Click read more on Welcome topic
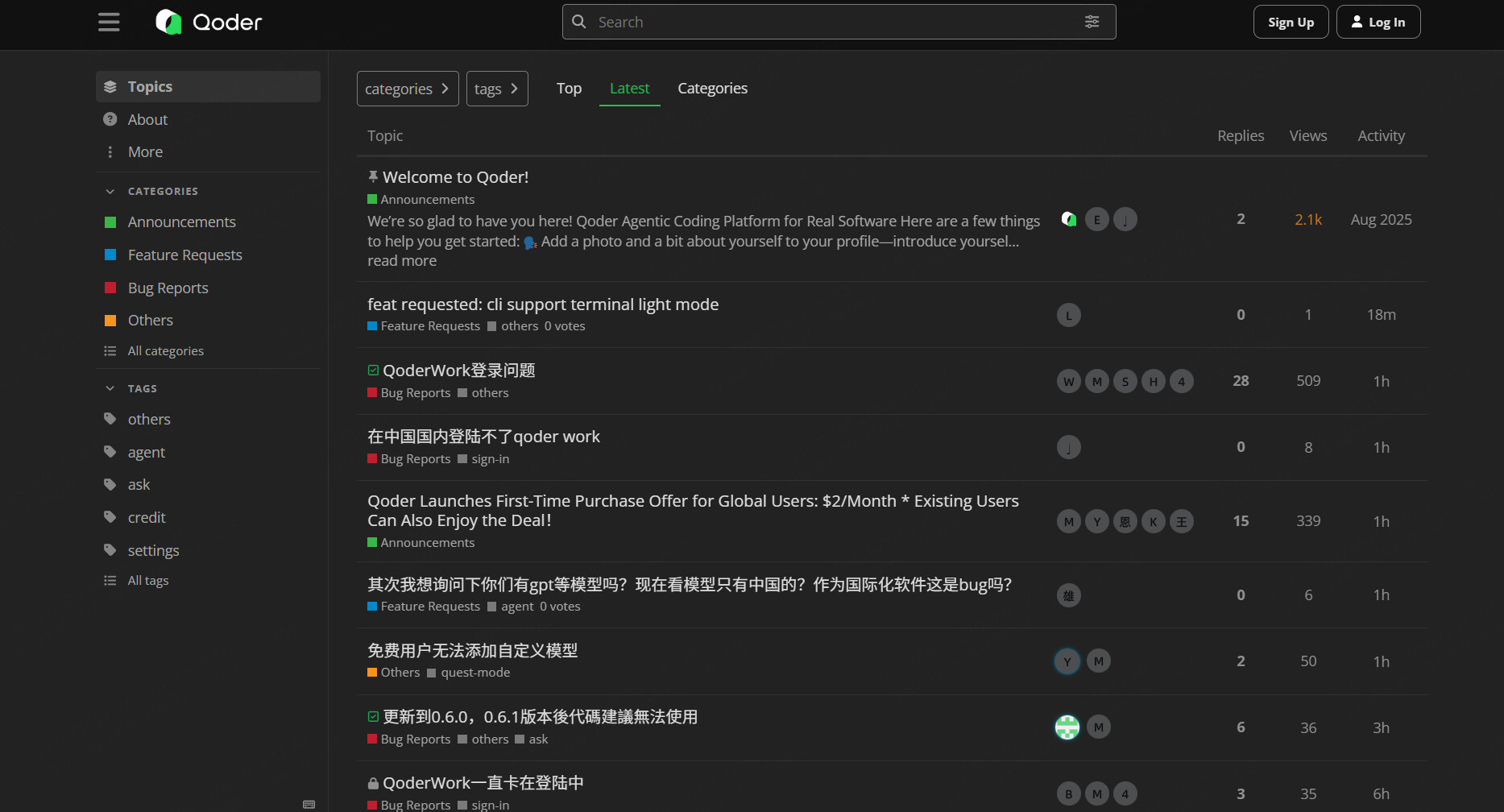Viewport: 1504px width, 812px height. tap(402, 261)
